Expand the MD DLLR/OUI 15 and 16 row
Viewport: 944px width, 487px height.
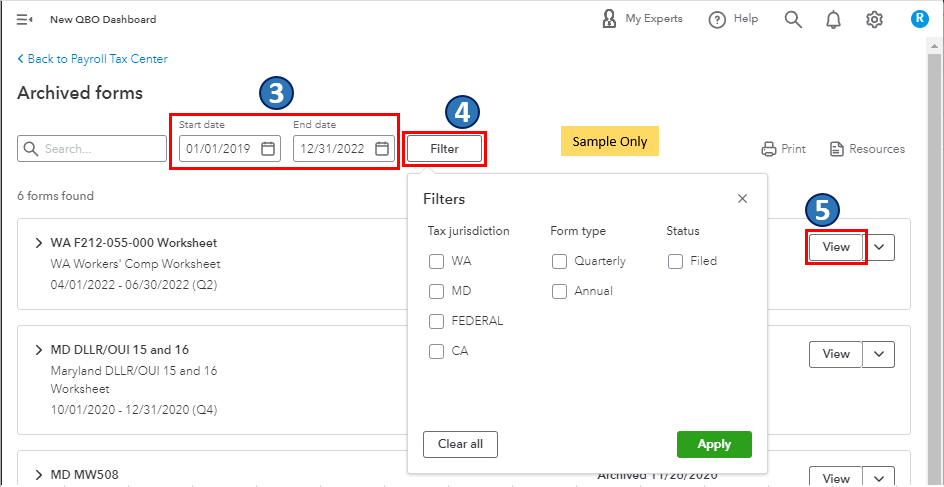click(39, 350)
